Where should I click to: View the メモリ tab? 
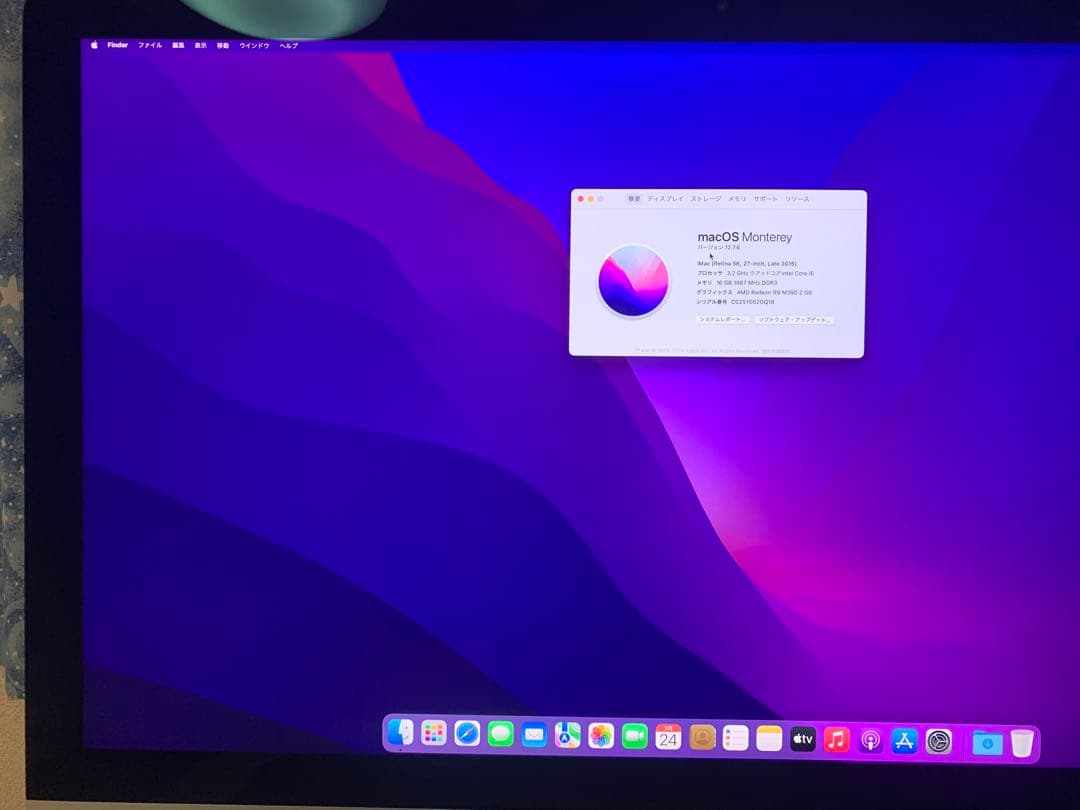click(736, 199)
